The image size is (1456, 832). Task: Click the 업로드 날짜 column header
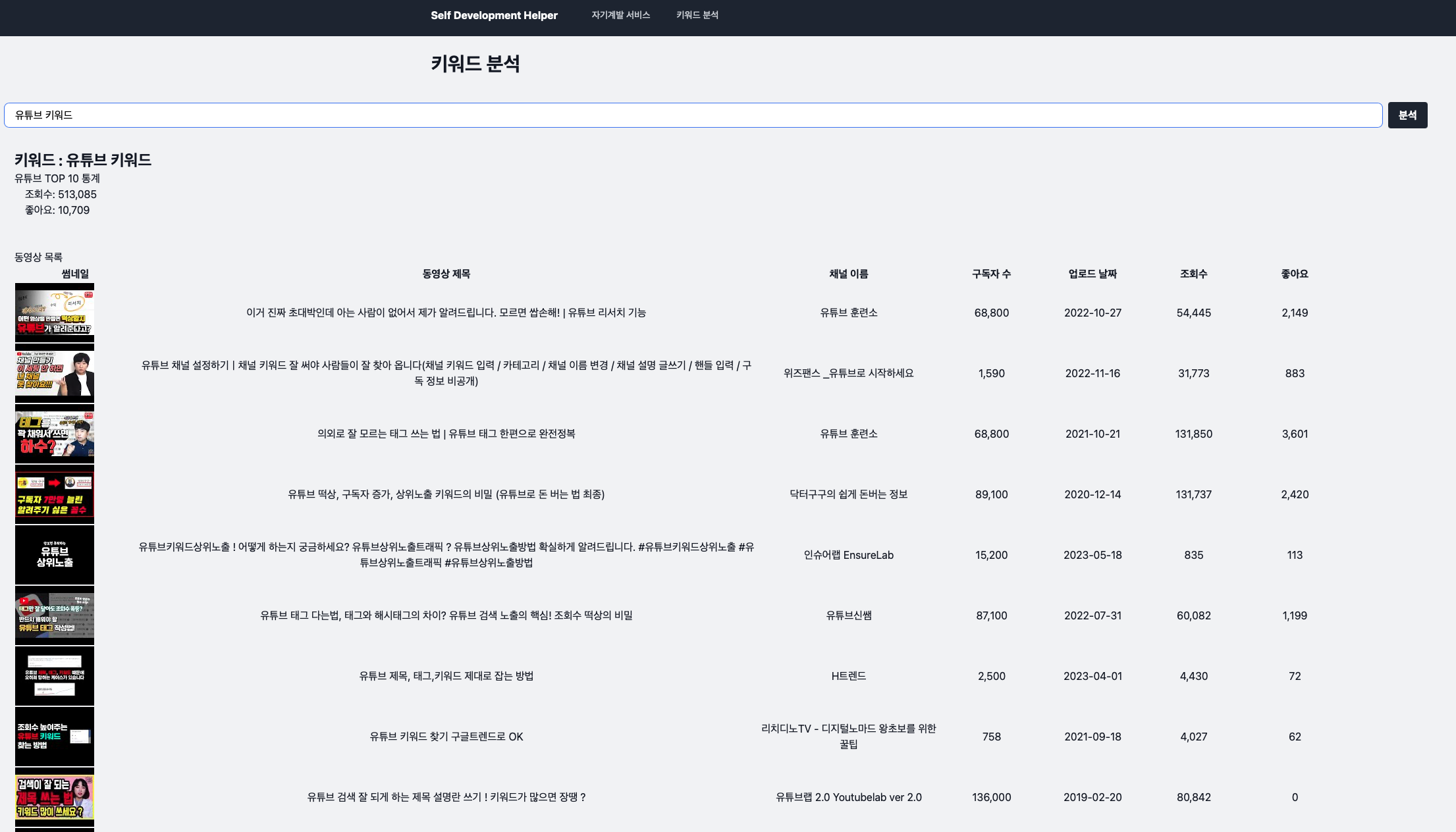pyautogui.click(x=1092, y=274)
